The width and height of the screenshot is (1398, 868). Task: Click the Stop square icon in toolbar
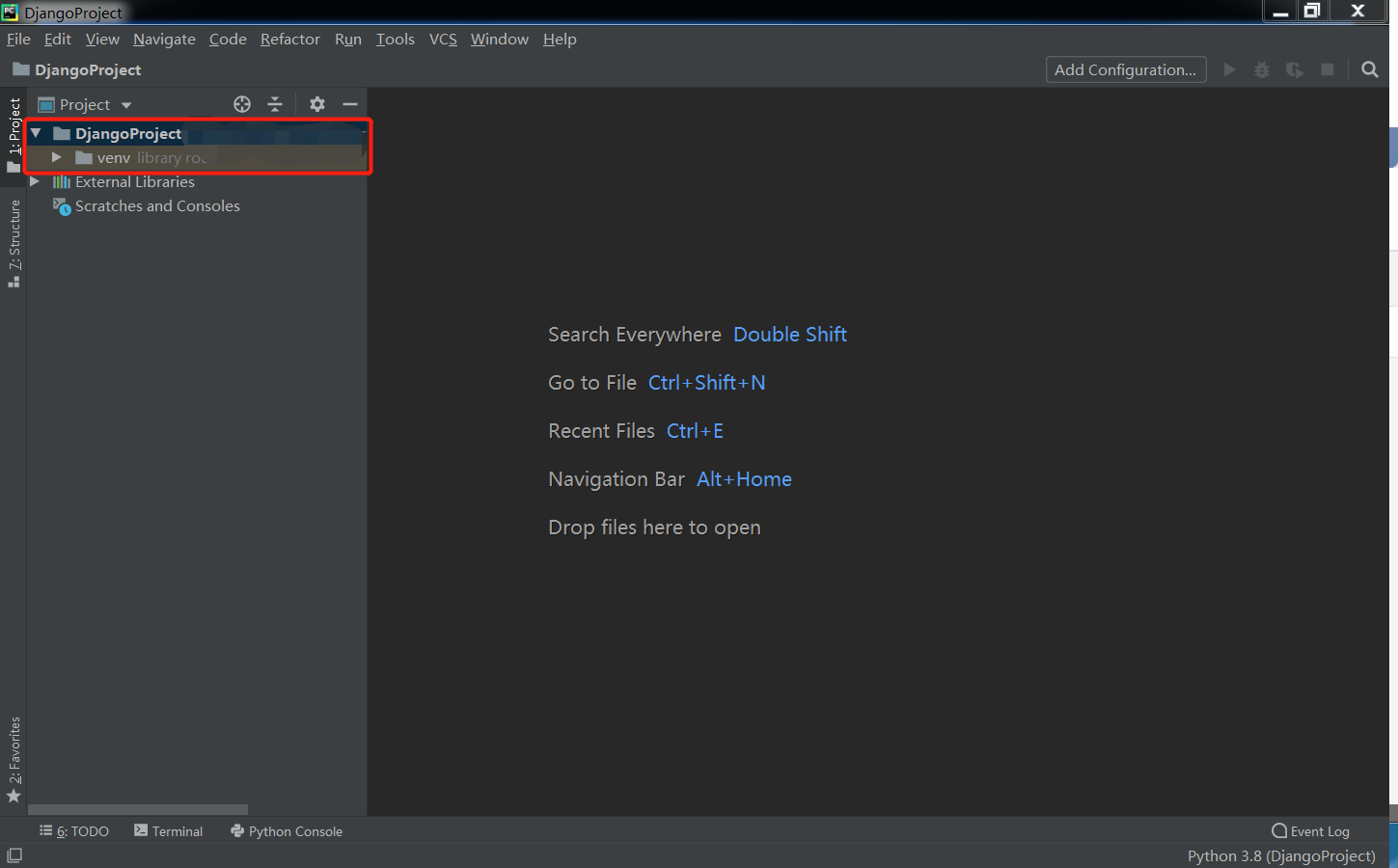[x=1328, y=69]
